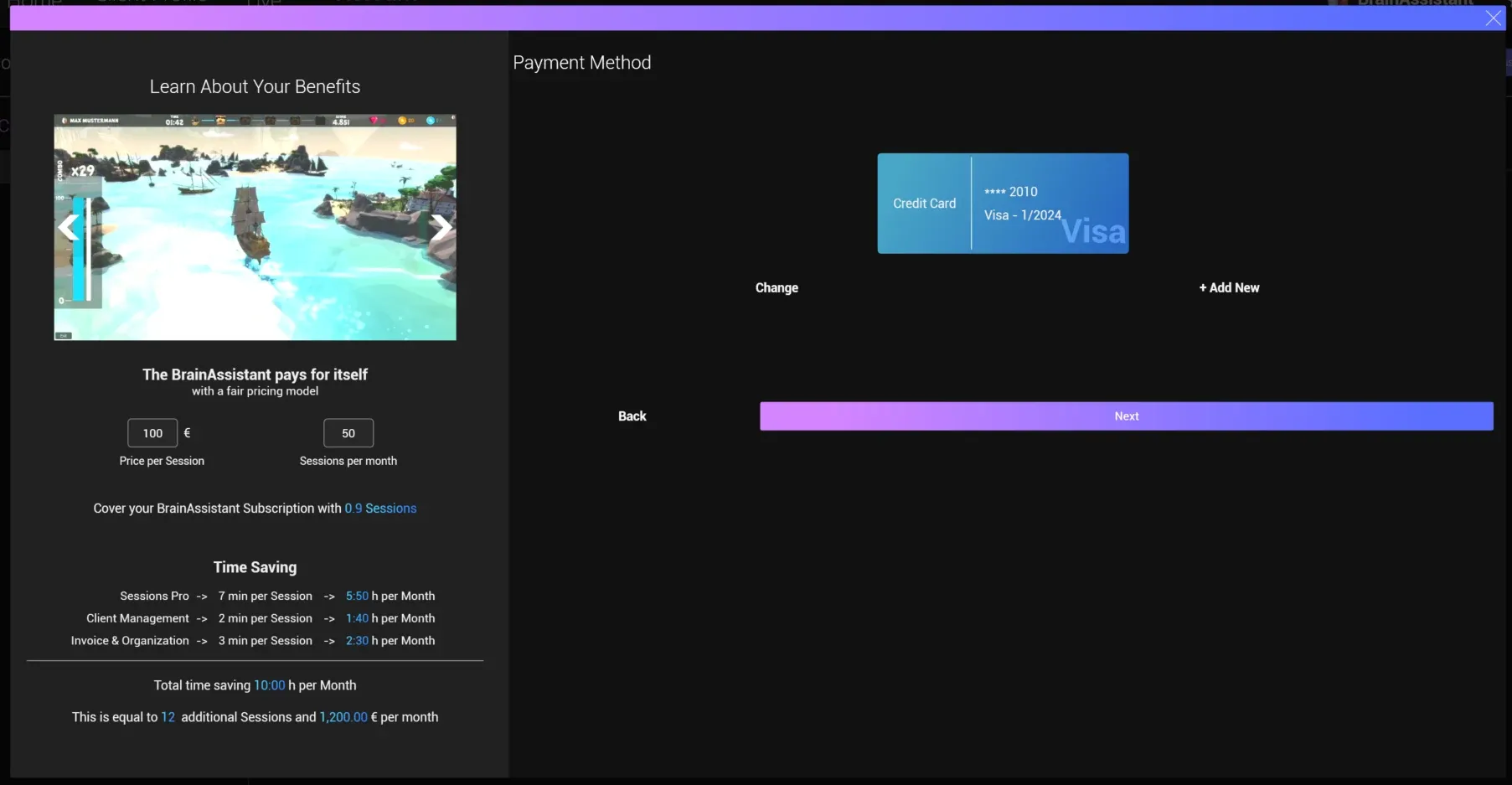The image size is (1512, 785).
Task: Click the Sessions per month input field
Action: (x=348, y=433)
